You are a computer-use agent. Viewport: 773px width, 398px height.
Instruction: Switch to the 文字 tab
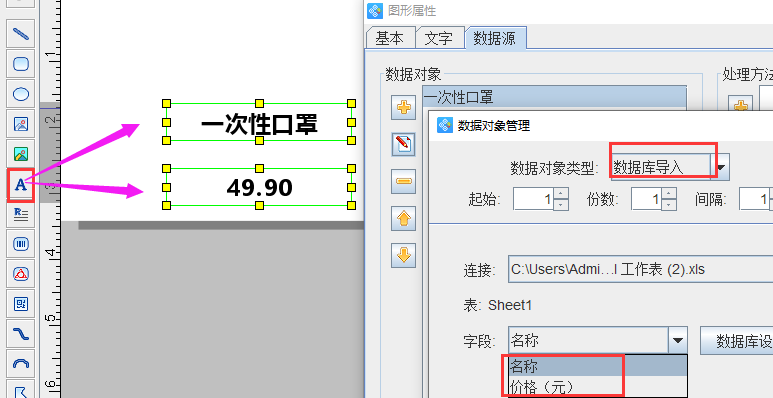tap(438, 38)
